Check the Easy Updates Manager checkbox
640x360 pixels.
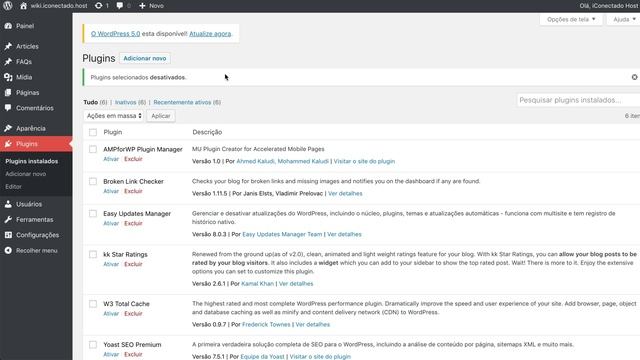pos(93,214)
